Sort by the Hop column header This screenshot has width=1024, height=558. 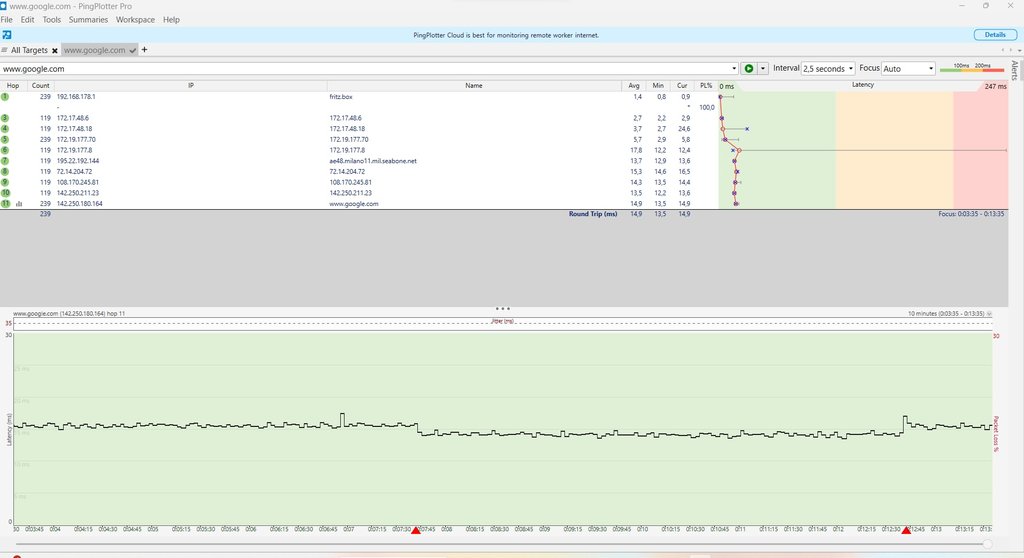[12, 86]
